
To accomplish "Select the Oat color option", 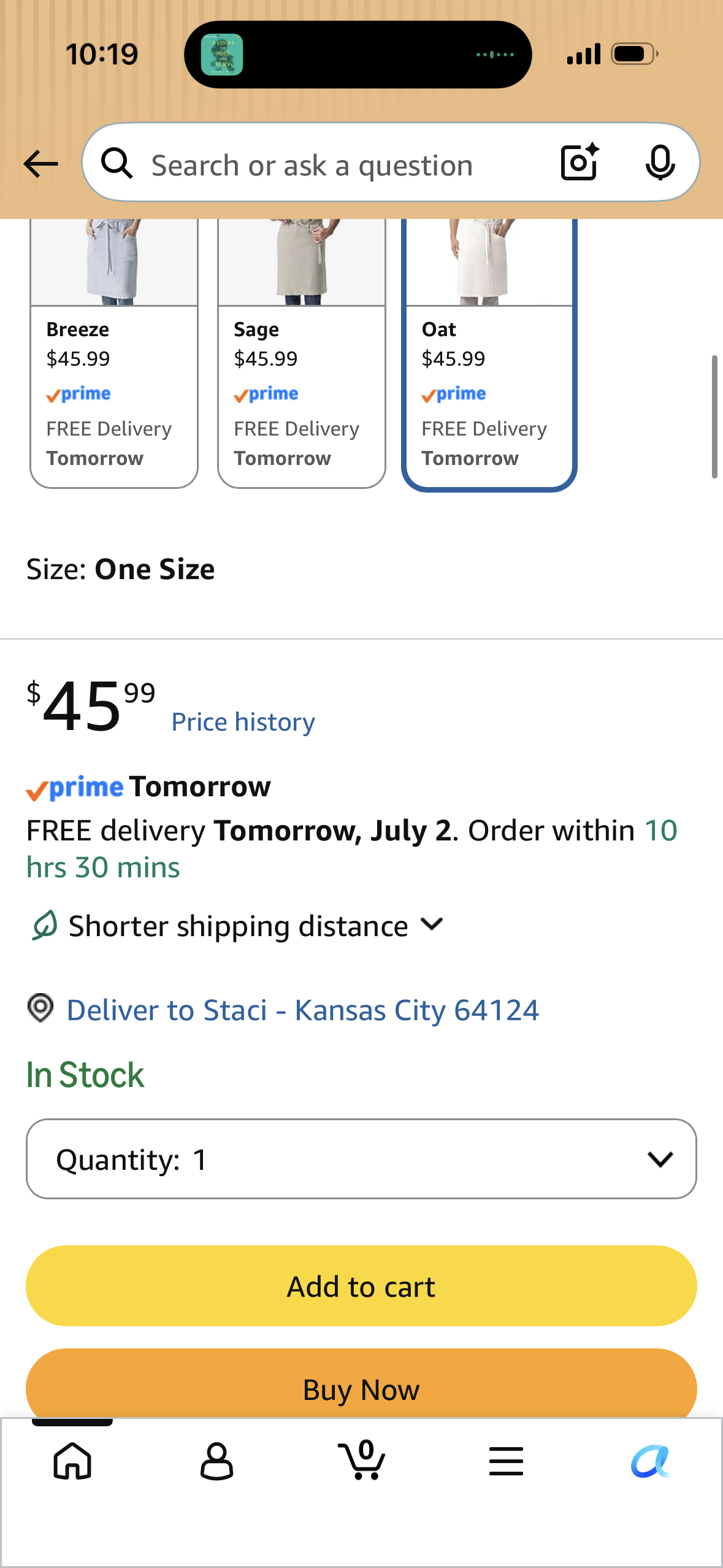I will tap(489, 355).
